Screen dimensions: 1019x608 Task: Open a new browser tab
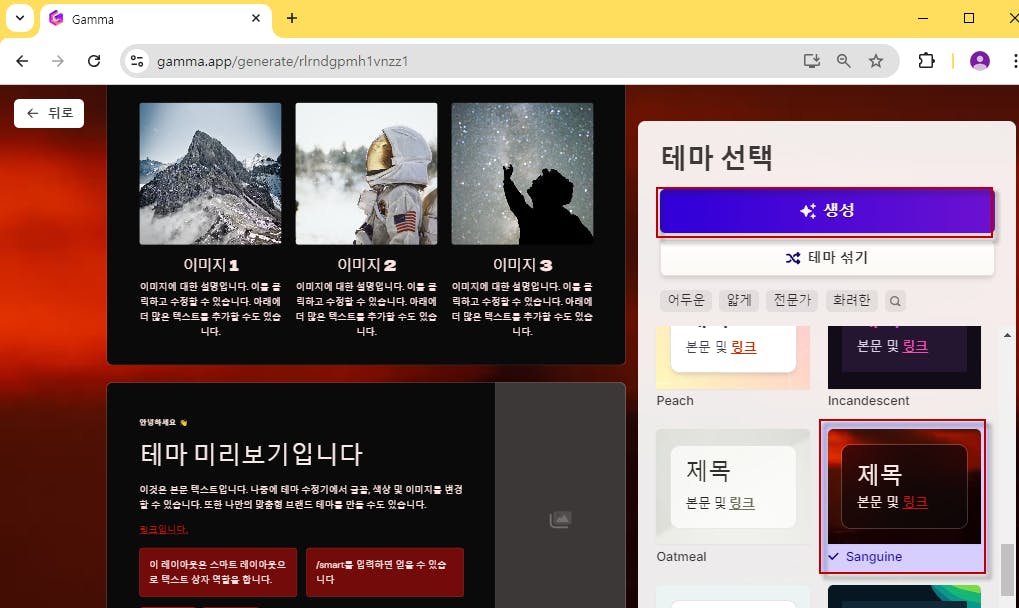tap(292, 18)
